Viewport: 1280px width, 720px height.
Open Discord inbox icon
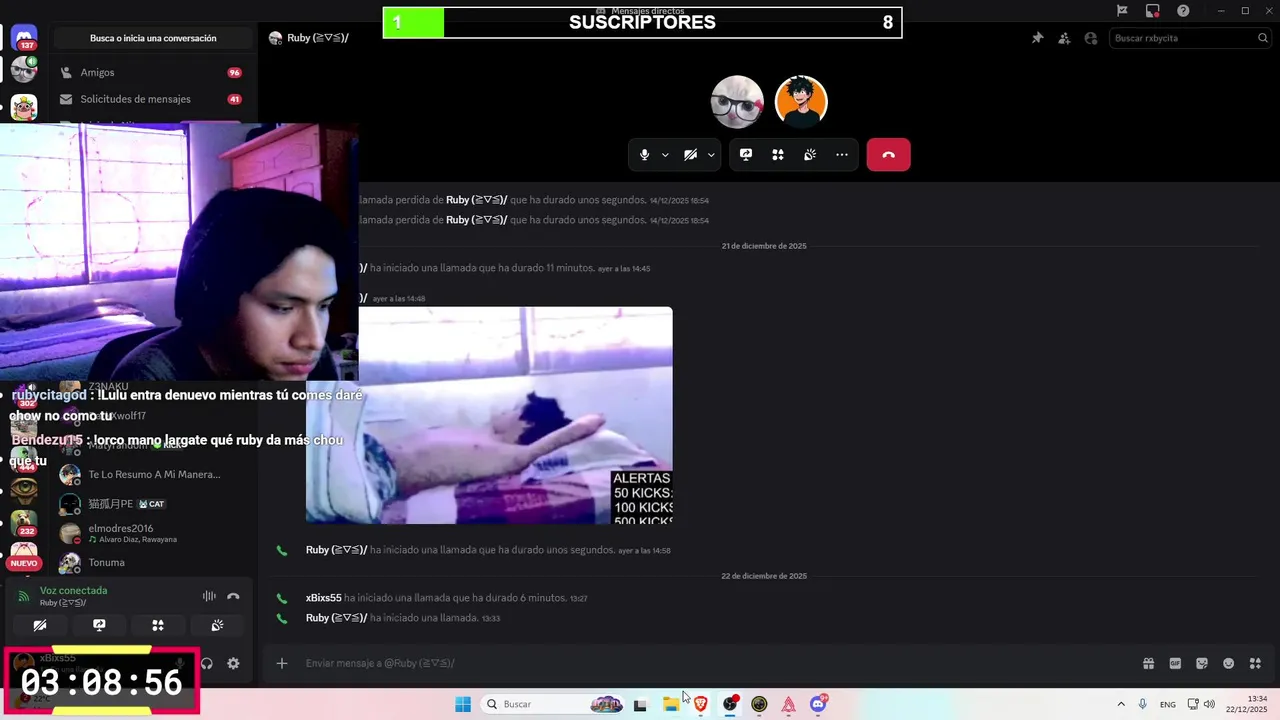(1153, 11)
